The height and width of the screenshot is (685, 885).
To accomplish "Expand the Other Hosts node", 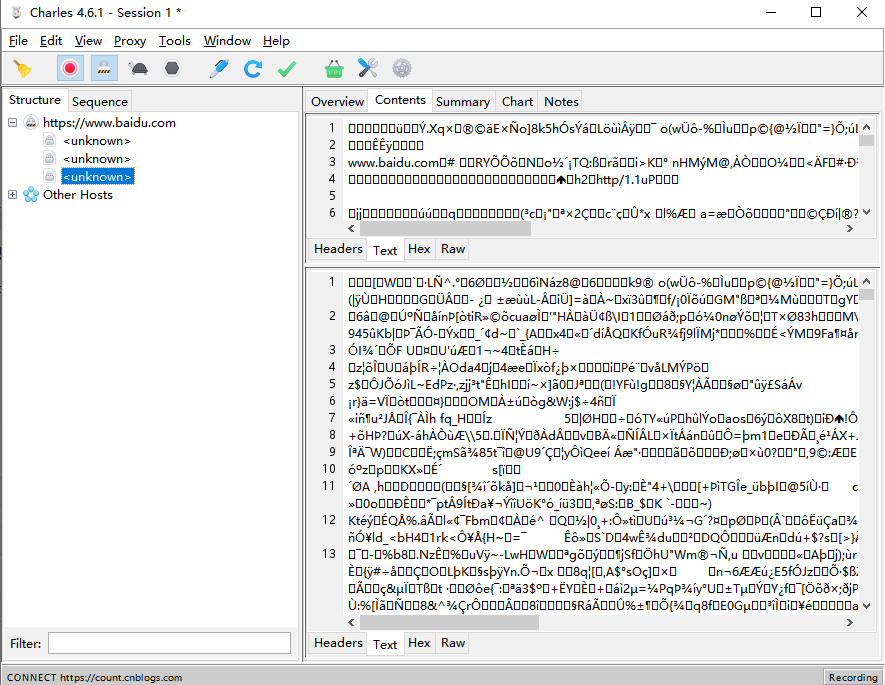I will [x=12, y=195].
